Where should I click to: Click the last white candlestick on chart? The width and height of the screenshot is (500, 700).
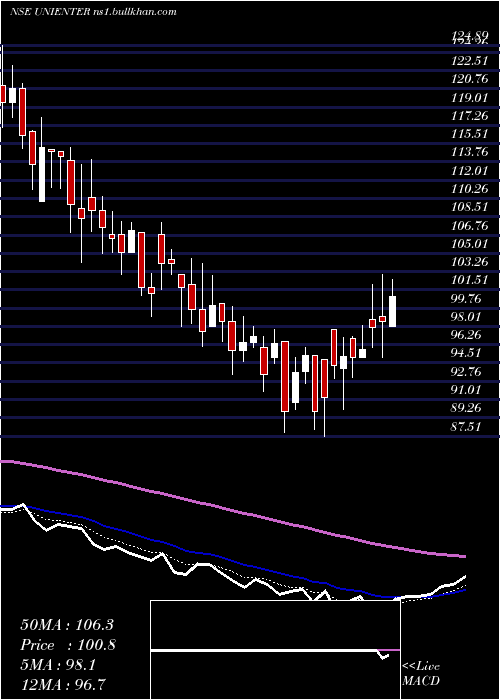392,311
